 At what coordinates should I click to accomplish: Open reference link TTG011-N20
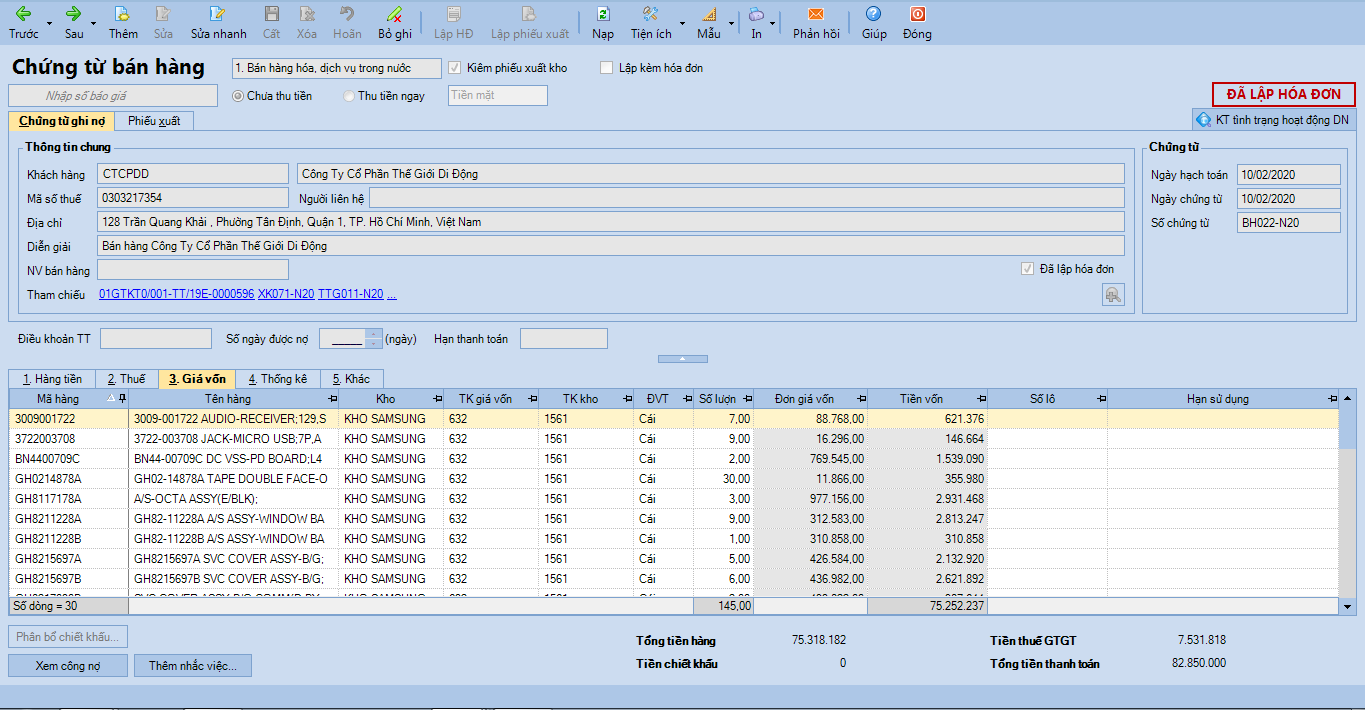tap(350, 294)
